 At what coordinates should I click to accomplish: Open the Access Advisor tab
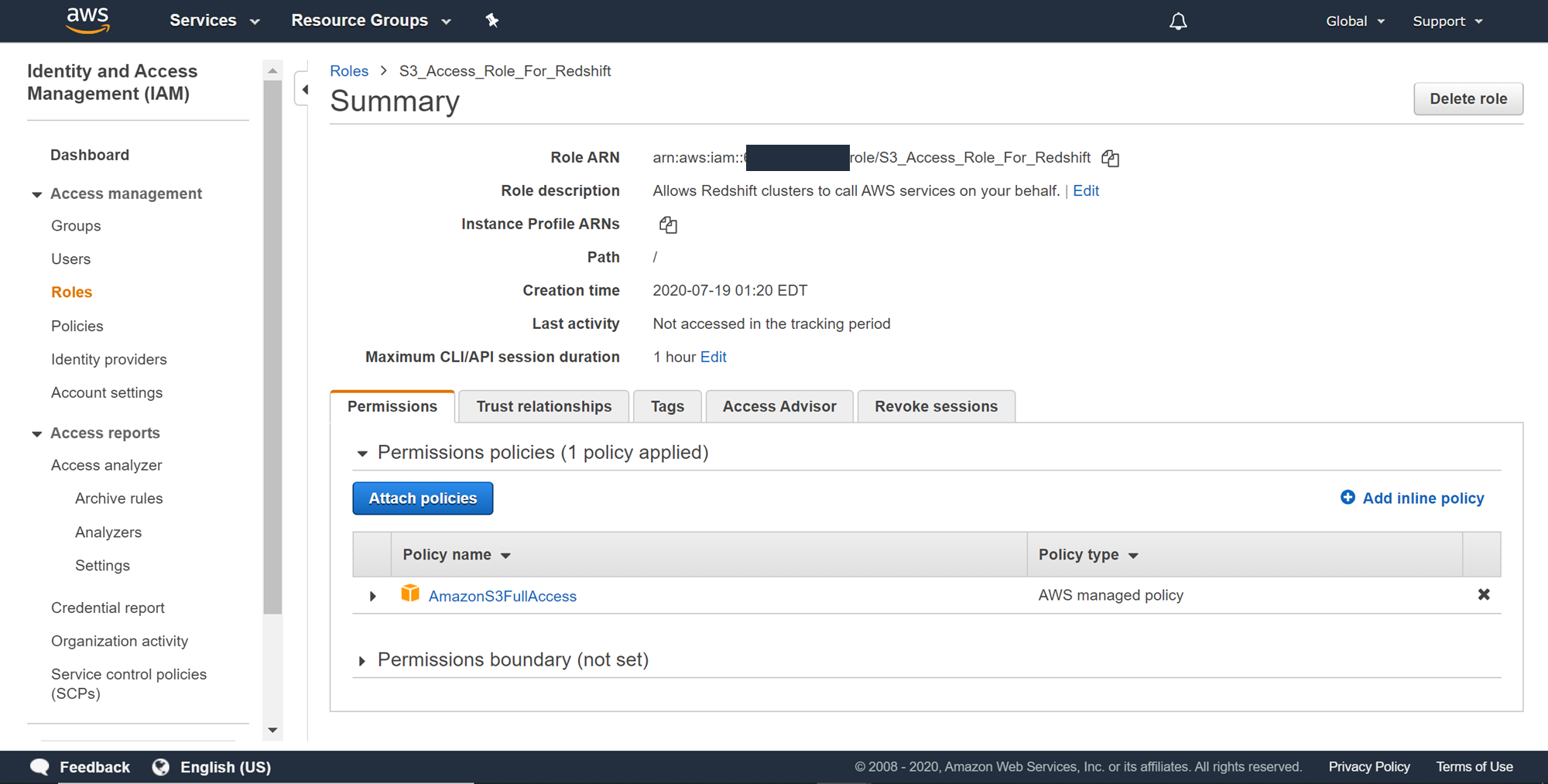point(779,406)
